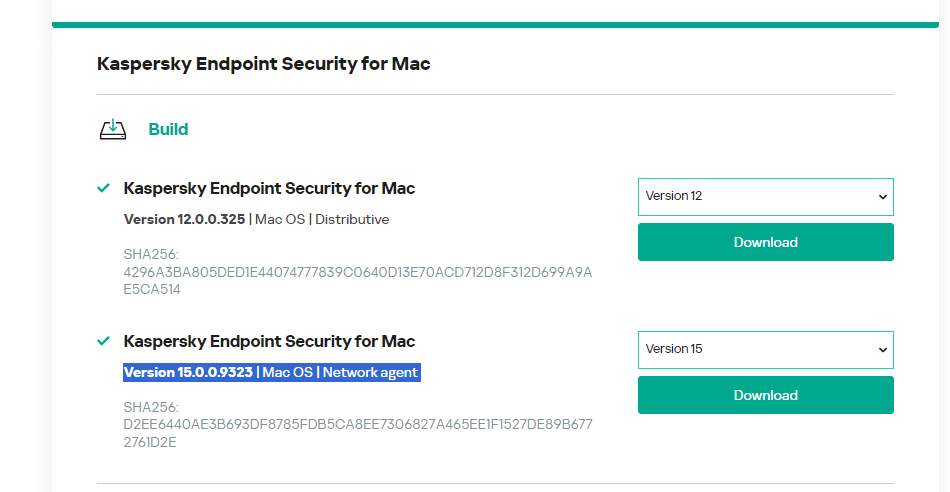Viewport: 950px width, 492px height.
Task: Click the Distributive label
Action: (x=352, y=219)
